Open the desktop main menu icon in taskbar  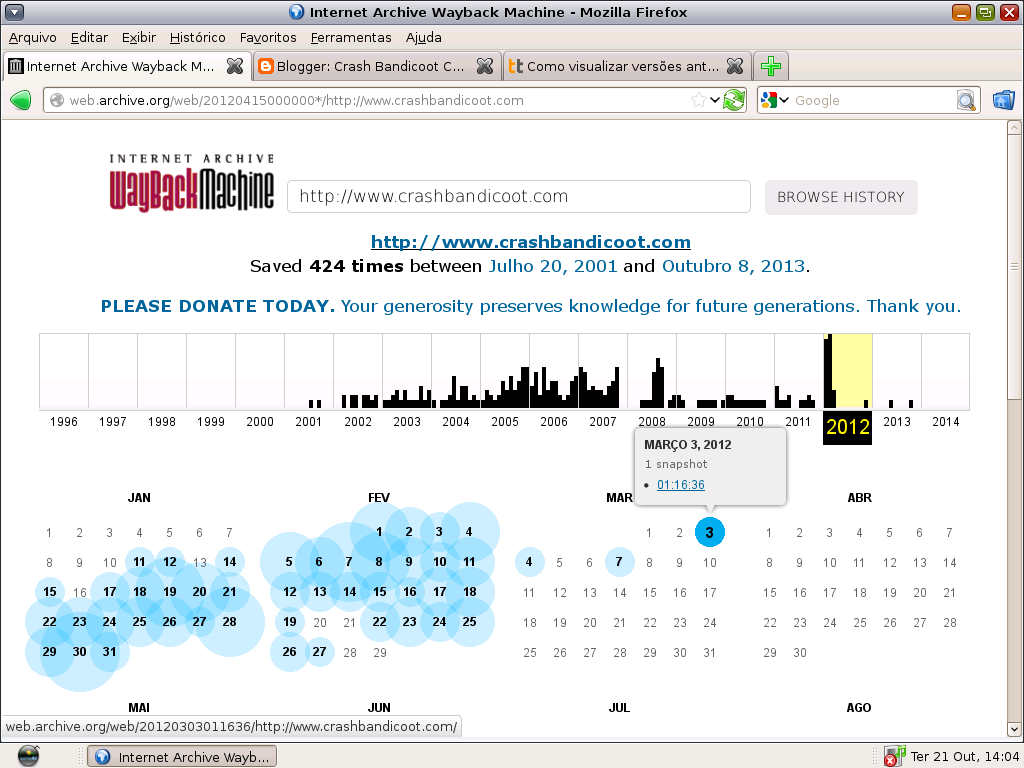[29, 756]
